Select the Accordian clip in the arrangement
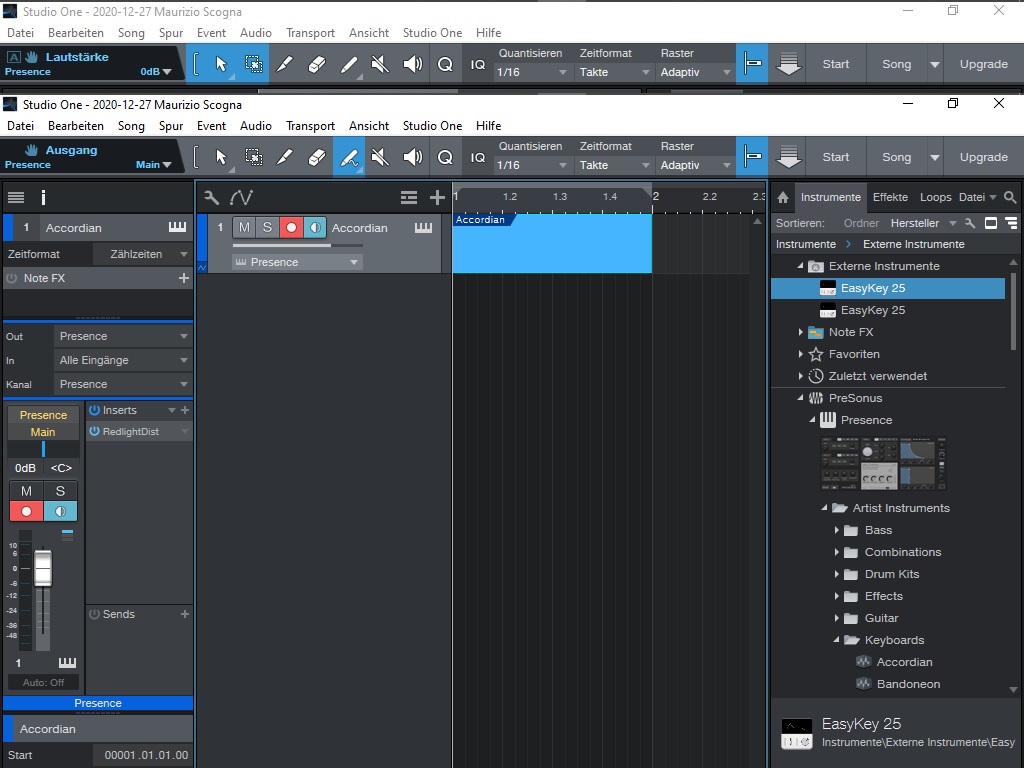This screenshot has height=768, width=1024. point(552,243)
